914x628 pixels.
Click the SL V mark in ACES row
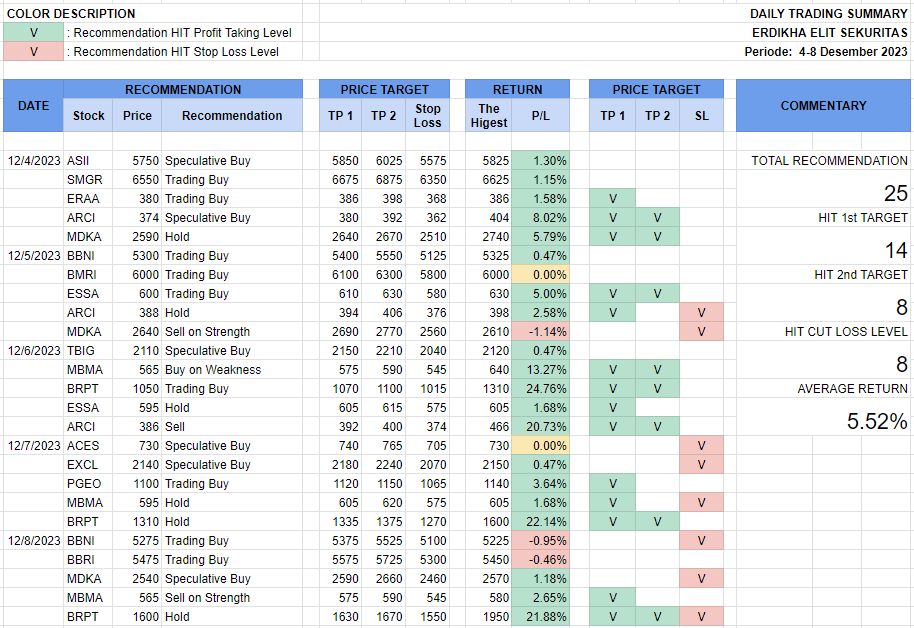701,446
